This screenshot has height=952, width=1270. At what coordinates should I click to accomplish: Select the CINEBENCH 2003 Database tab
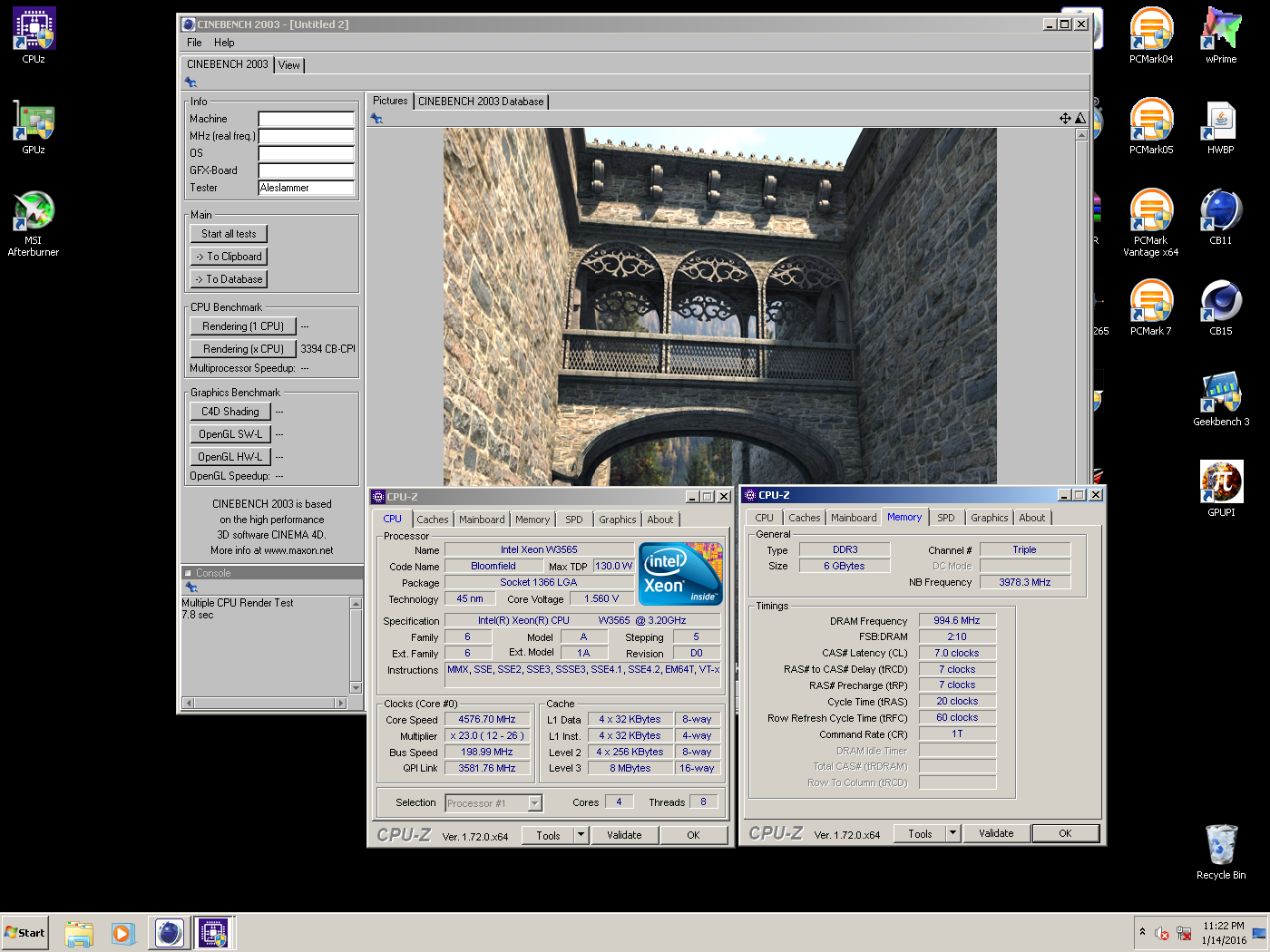481,102
